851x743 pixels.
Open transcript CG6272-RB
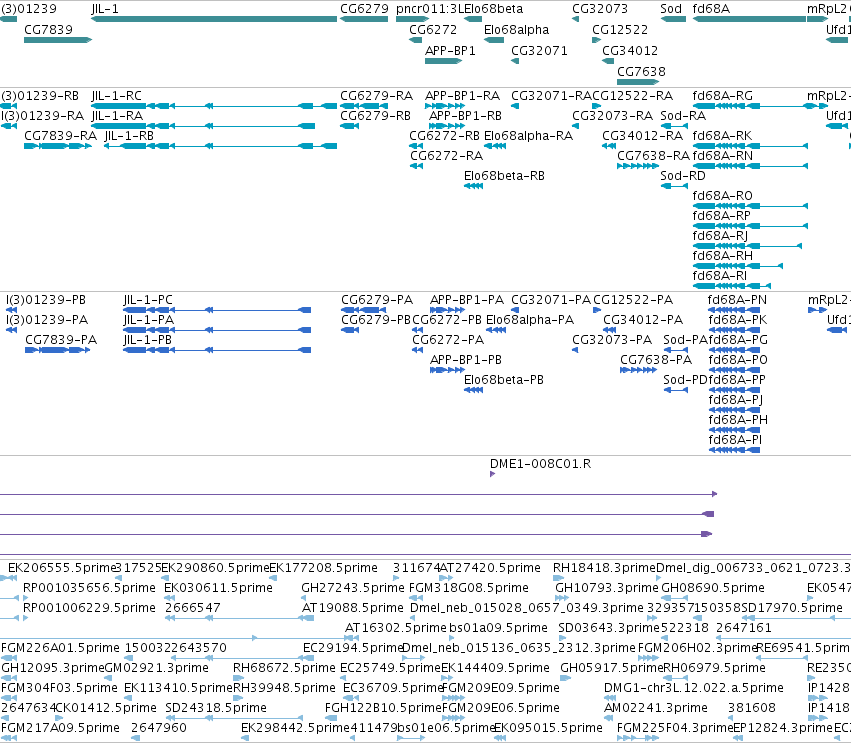(x=444, y=136)
